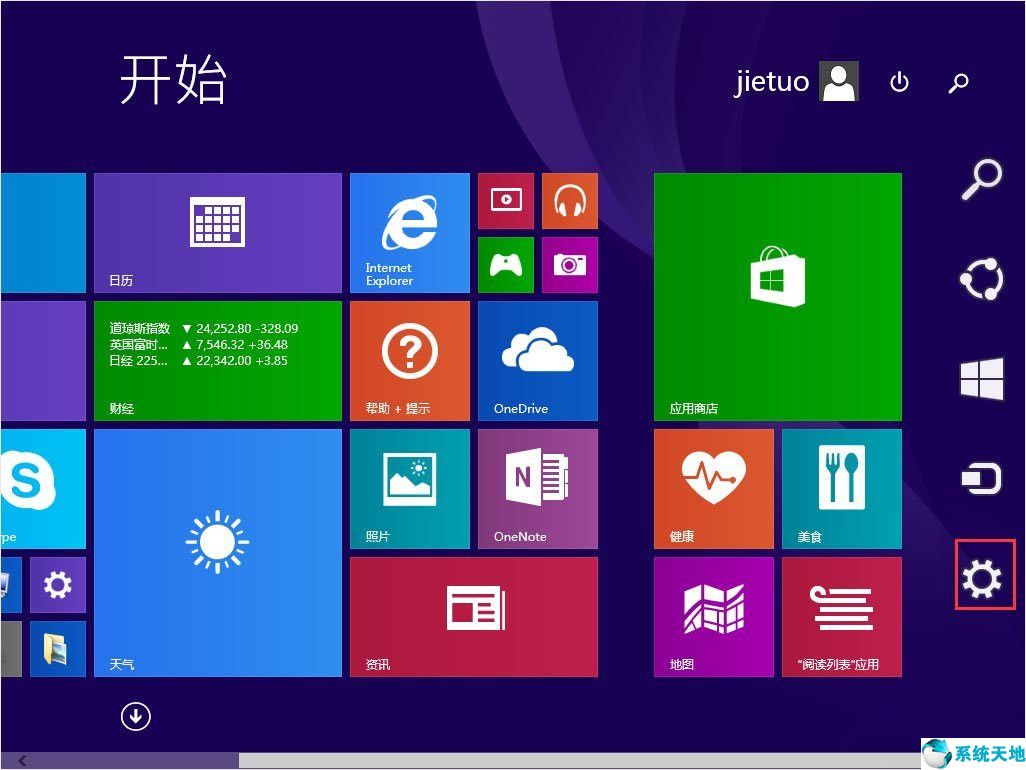Viewport: 1026px width, 770px height.
Task: Open the folder icon on the left
Action: 57,649
